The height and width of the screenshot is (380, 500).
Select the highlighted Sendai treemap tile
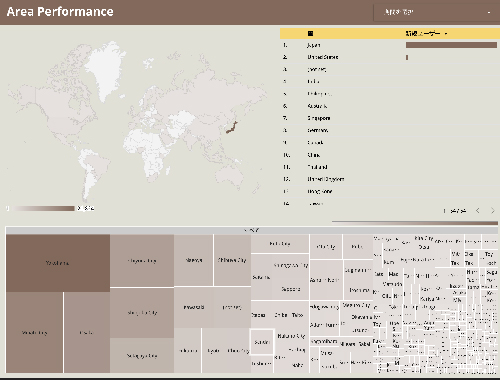coord(262,342)
